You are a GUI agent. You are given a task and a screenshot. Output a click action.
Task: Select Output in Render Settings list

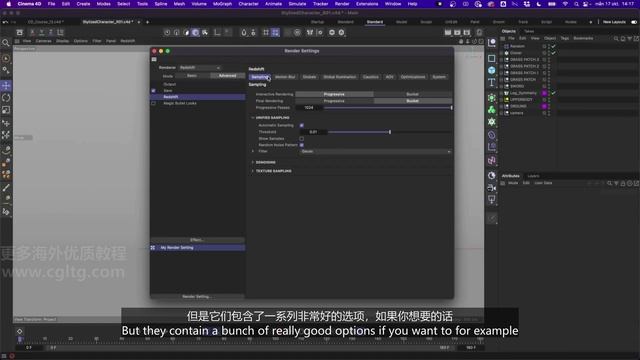(x=170, y=84)
